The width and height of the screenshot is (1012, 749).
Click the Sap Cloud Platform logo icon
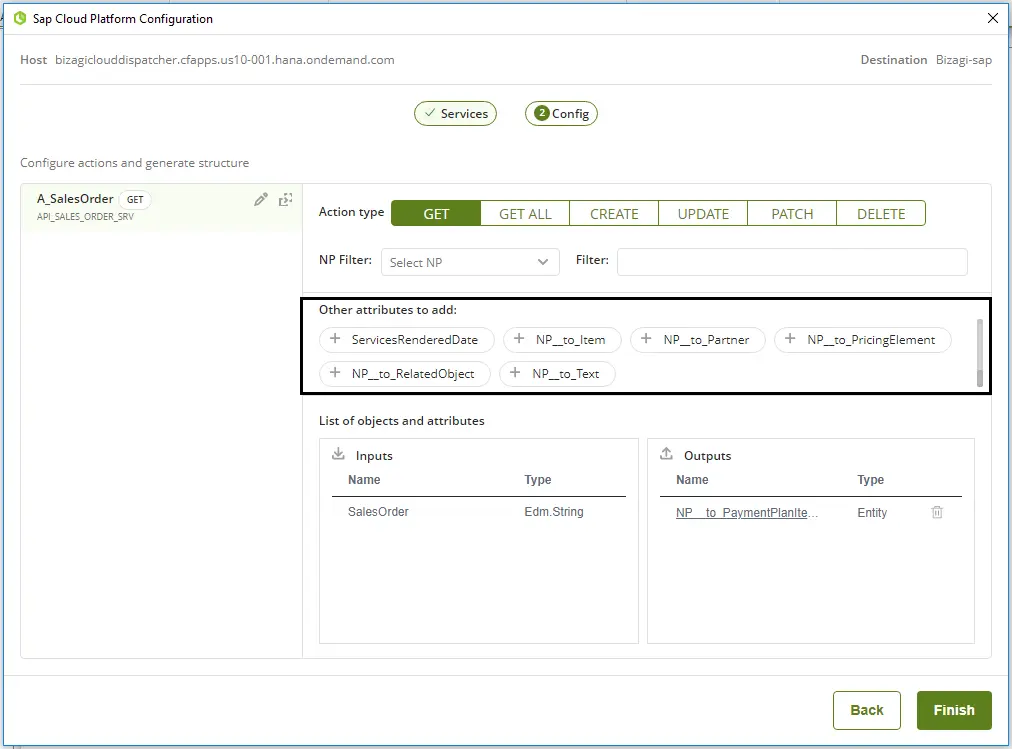[20, 19]
